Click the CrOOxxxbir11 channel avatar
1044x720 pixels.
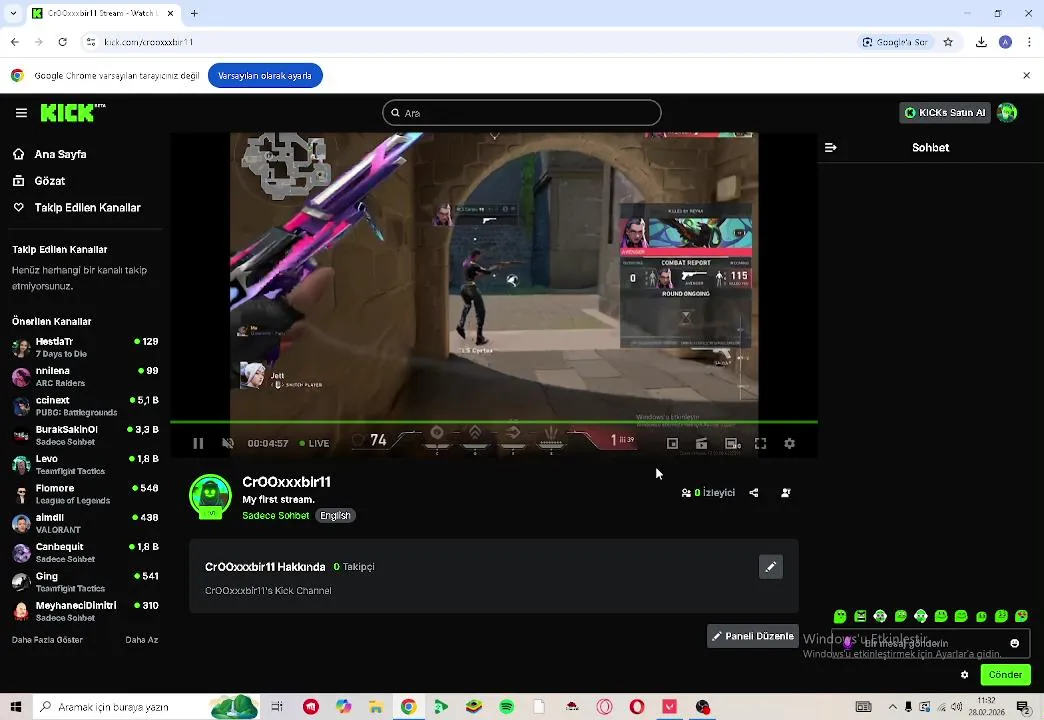pyautogui.click(x=210, y=496)
